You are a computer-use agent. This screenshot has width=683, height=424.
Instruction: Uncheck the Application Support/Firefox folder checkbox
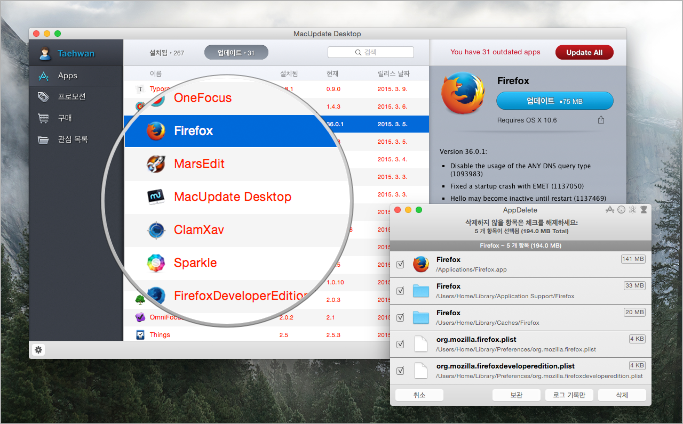(400, 291)
